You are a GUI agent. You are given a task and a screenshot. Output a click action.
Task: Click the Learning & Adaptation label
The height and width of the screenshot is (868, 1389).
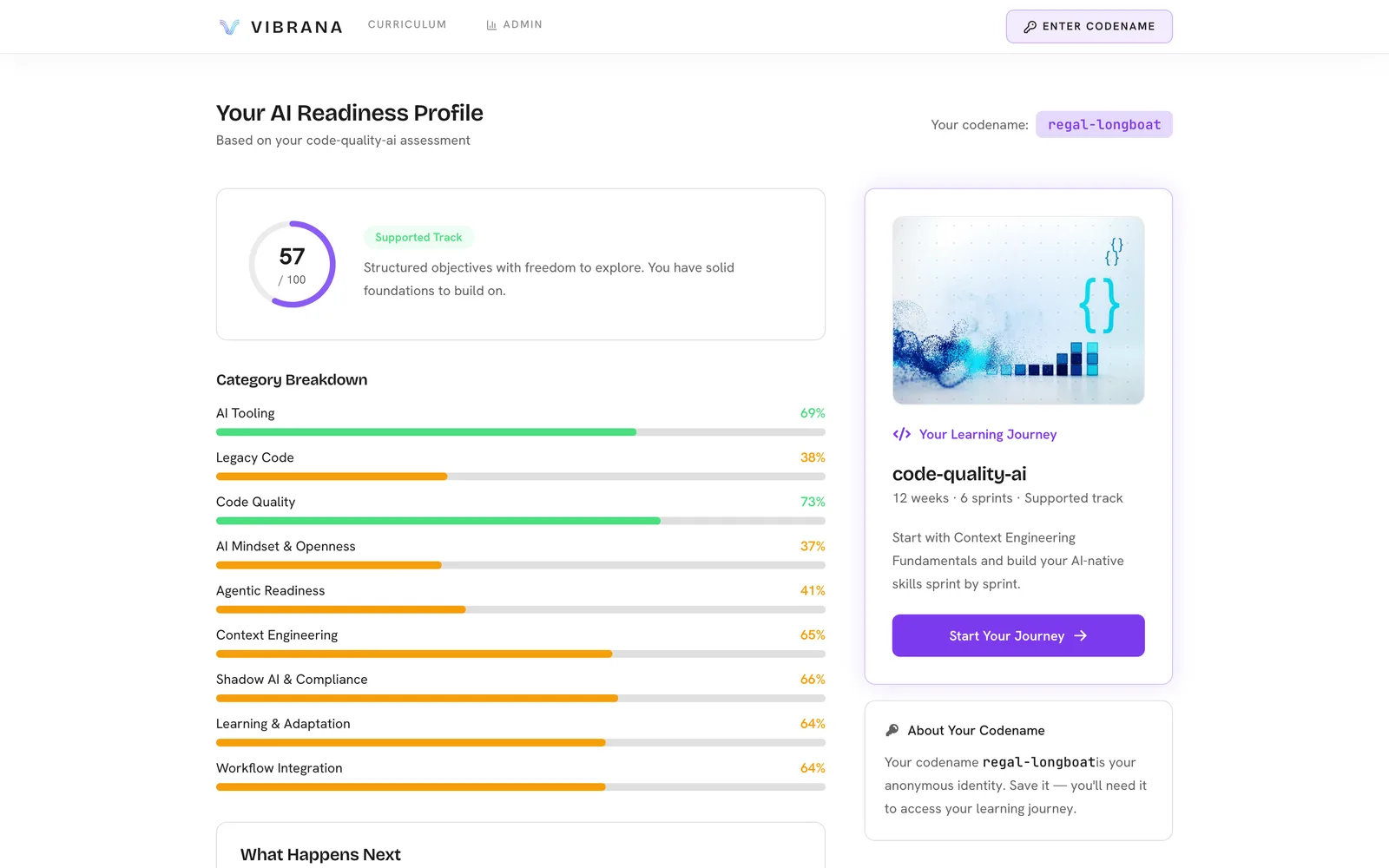pos(283,724)
